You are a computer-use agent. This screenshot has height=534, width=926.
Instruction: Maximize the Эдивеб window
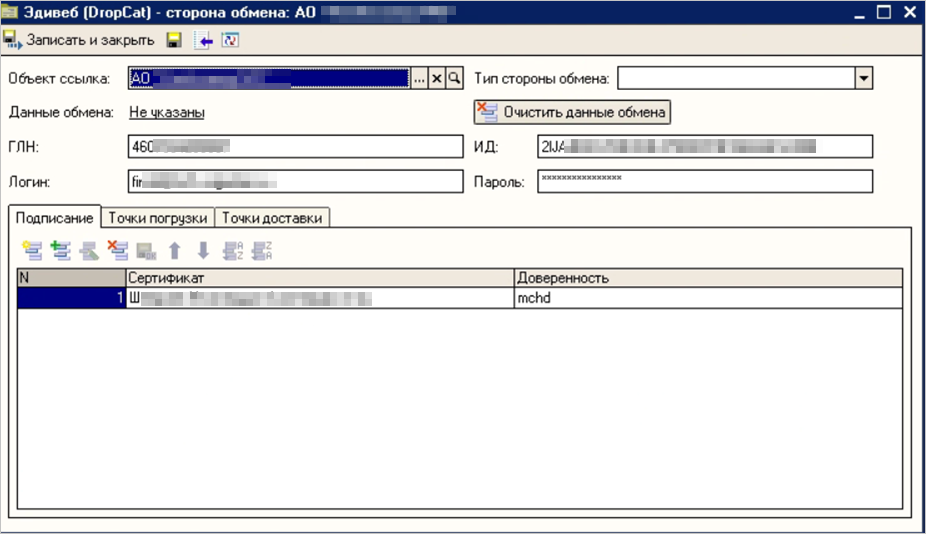point(884,12)
